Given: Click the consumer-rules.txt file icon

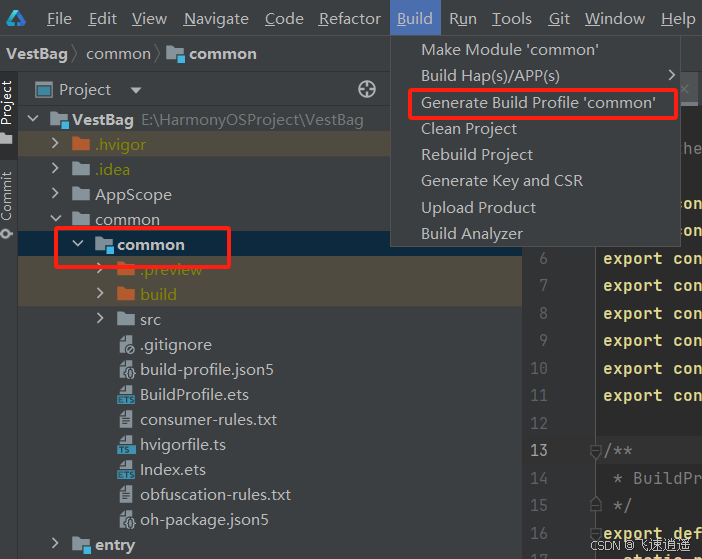Looking at the screenshot, I should point(126,420).
